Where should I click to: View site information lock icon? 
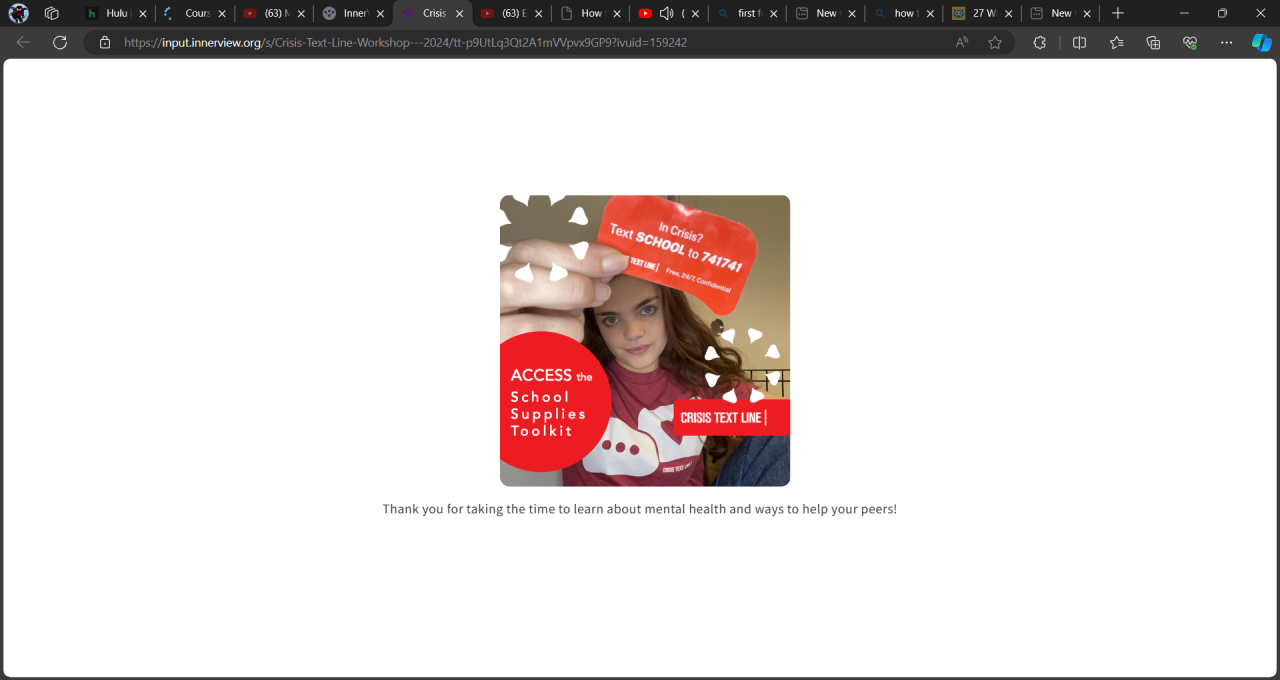pyautogui.click(x=105, y=43)
